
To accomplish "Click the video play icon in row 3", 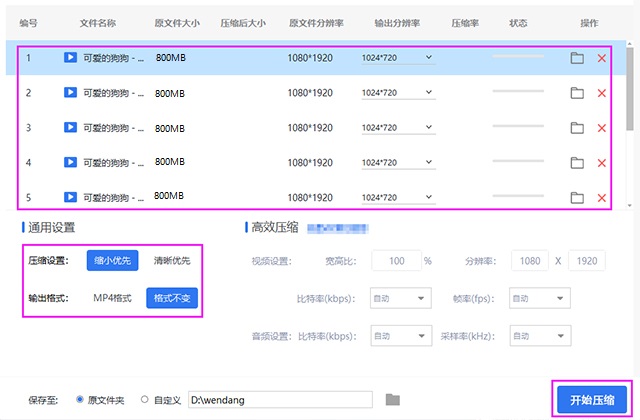I will point(70,128).
